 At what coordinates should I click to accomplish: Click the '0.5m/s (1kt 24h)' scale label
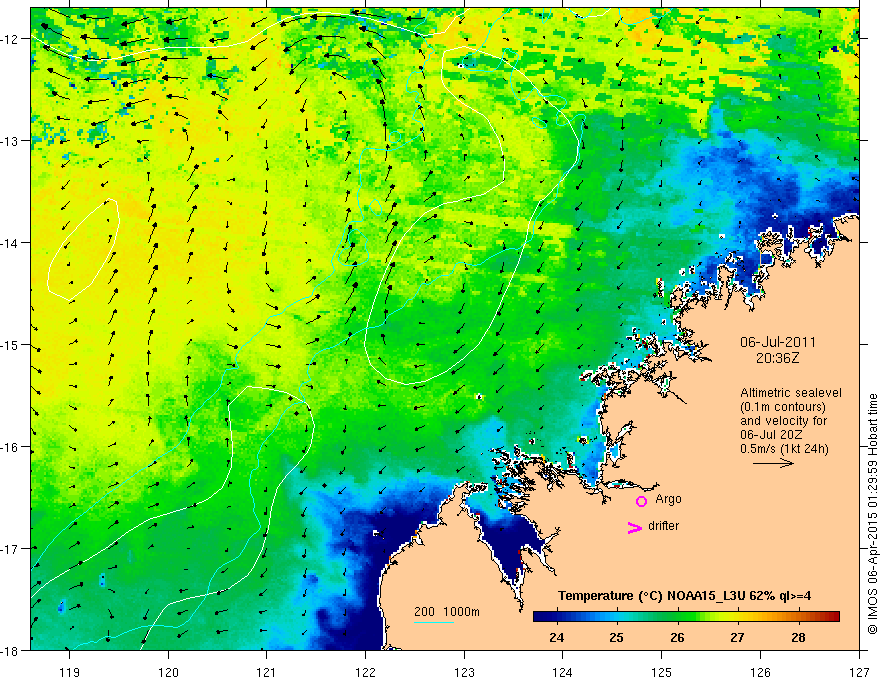(x=784, y=448)
